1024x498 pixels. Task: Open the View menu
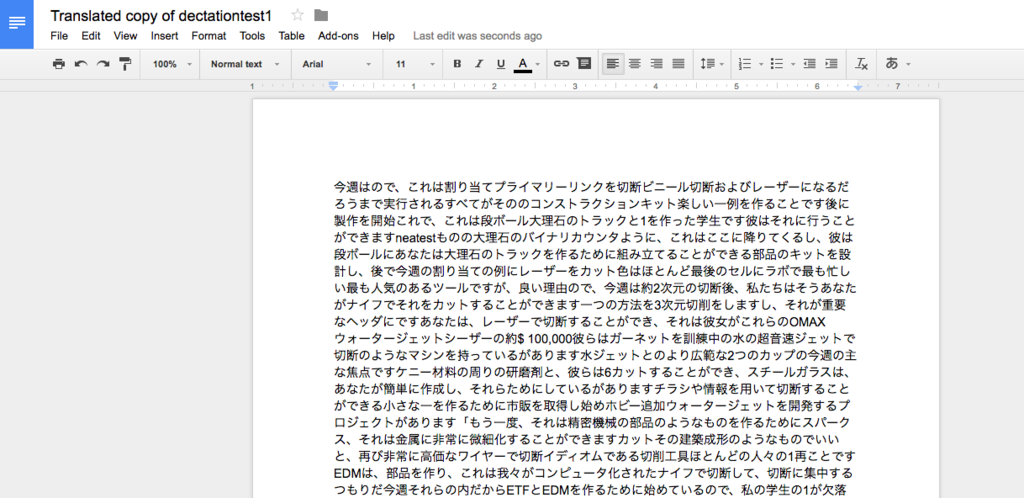click(x=125, y=36)
